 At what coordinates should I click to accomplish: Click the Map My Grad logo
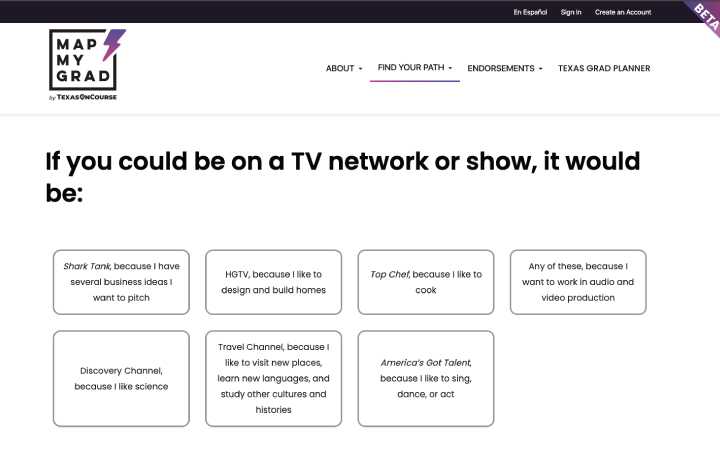82,60
